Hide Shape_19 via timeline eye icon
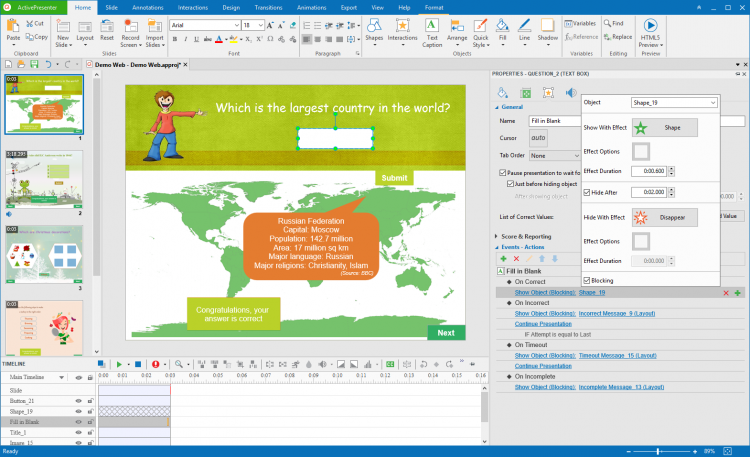This screenshot has height=457, width=750. tap(78, 411)
